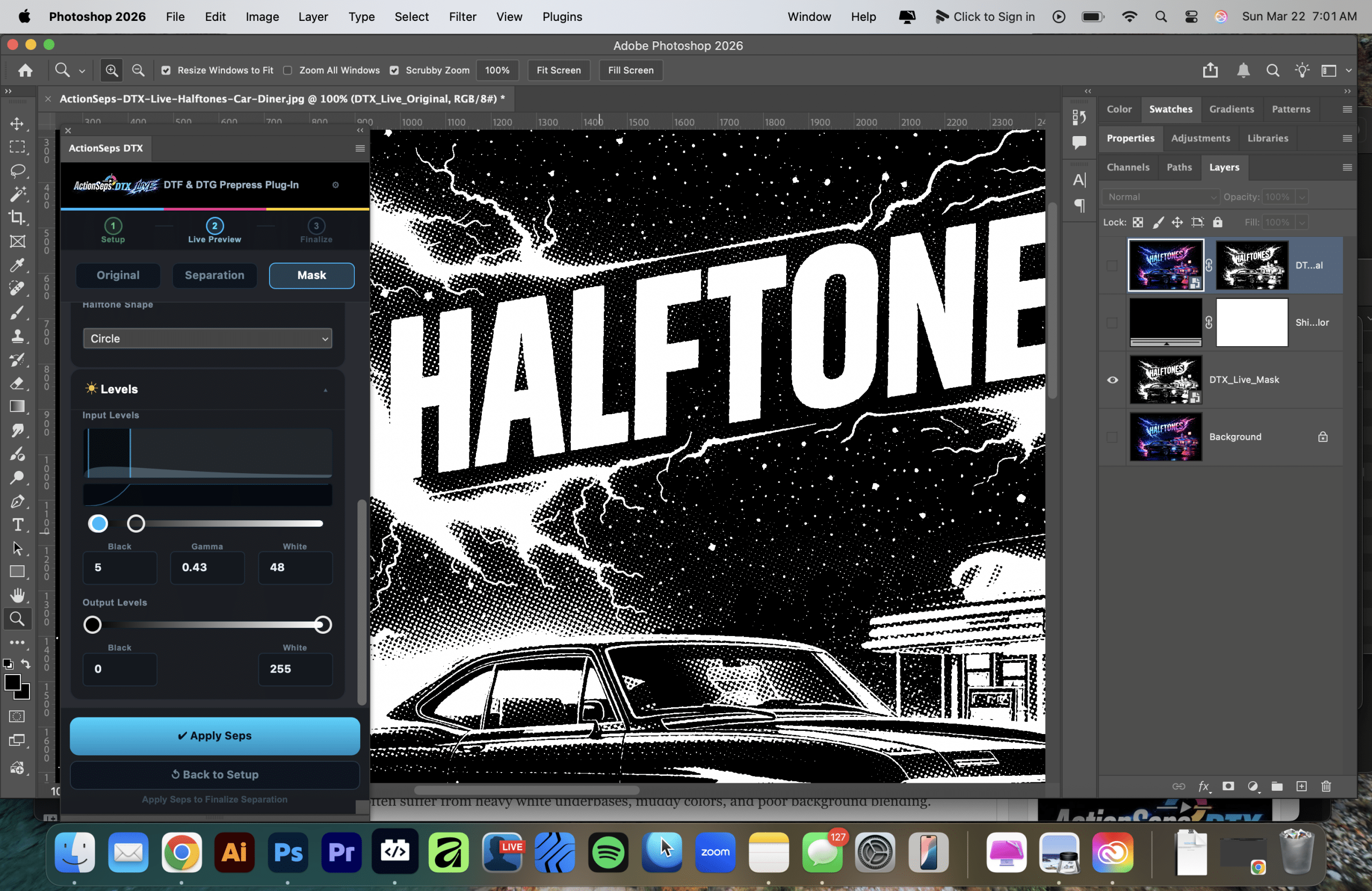This screenshot has width=1372, height=891.
Task: Add a layer mask icon
Action: 1228,786
